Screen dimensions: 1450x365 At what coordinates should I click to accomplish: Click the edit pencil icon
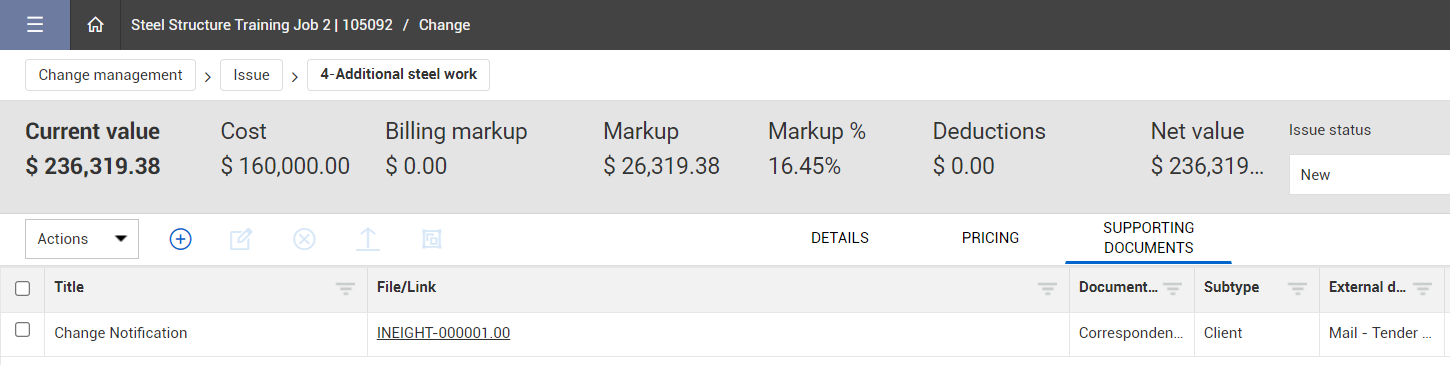pos(241,239)
